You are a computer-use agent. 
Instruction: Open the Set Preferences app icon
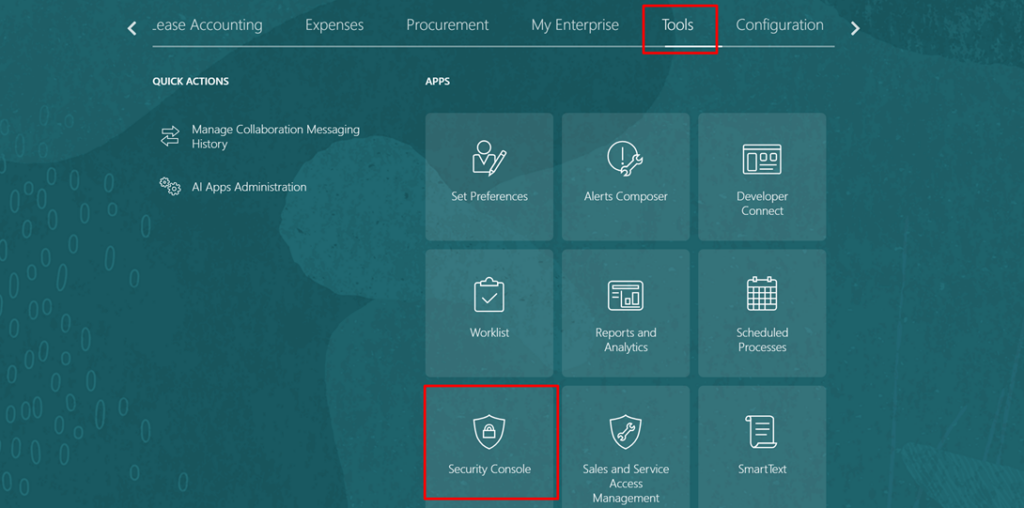[489, 157]
